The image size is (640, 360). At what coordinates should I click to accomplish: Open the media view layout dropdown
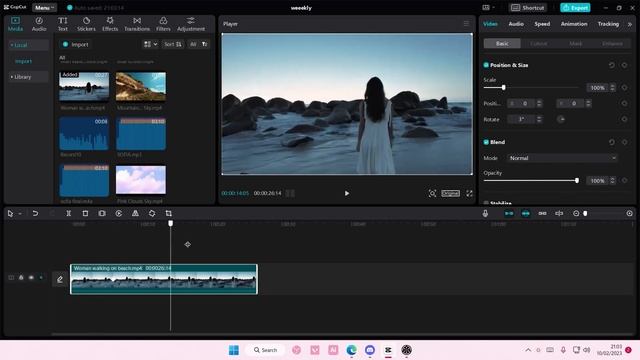point(150,44)
